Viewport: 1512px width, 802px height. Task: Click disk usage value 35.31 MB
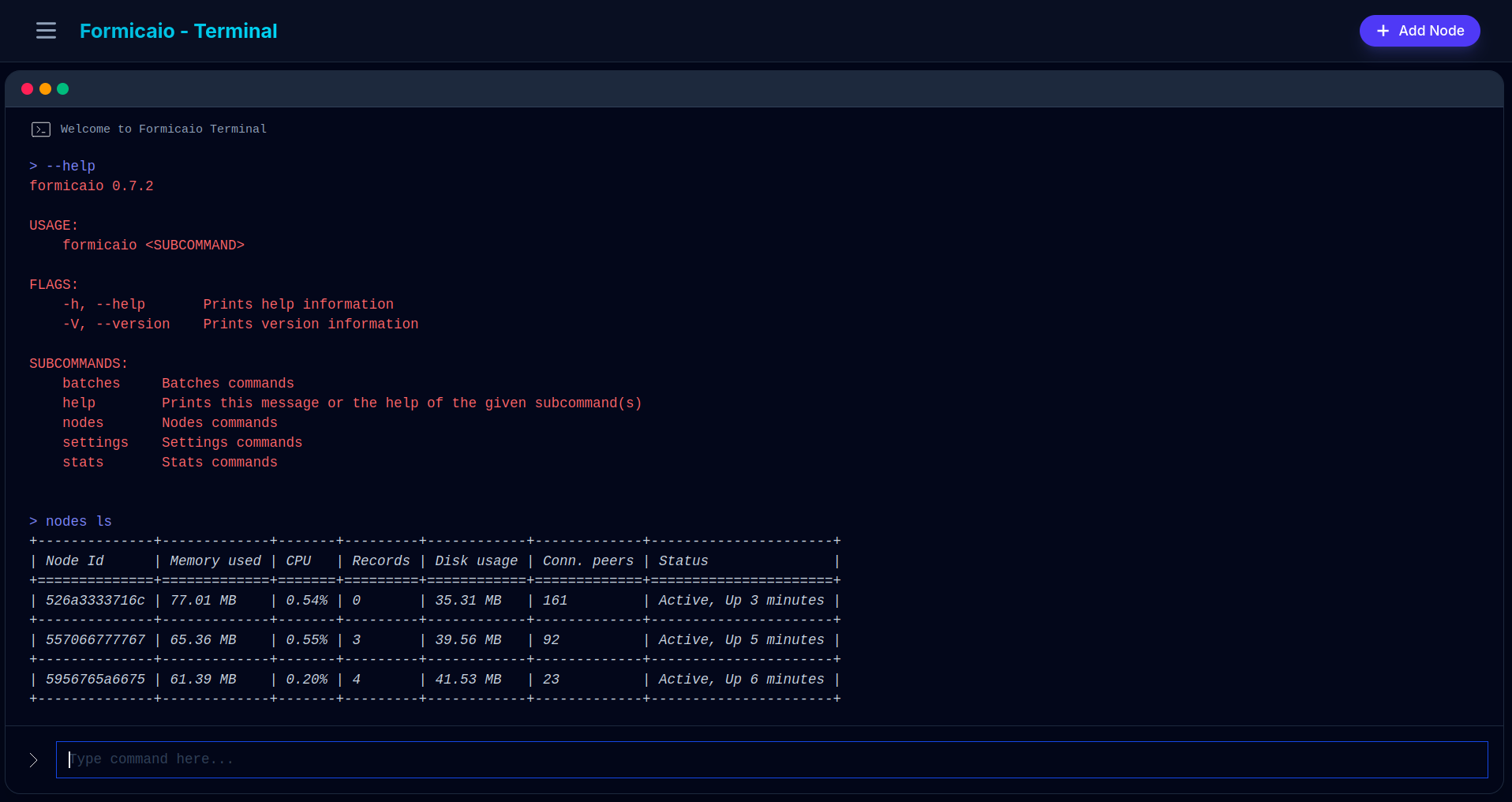468,600
